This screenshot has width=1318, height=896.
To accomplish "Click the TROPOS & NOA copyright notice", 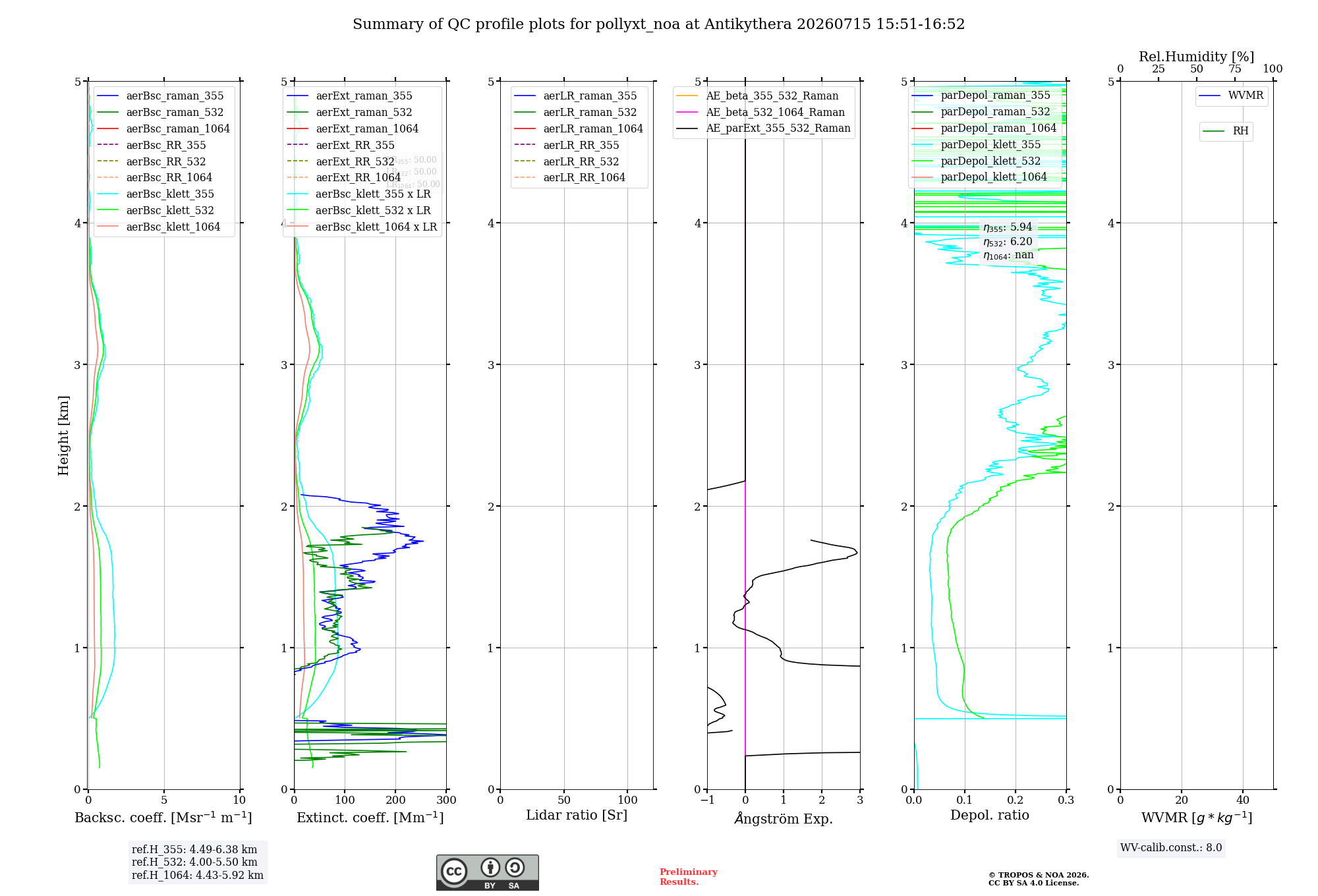I will pyautogui.click(x=1038, y=879).
